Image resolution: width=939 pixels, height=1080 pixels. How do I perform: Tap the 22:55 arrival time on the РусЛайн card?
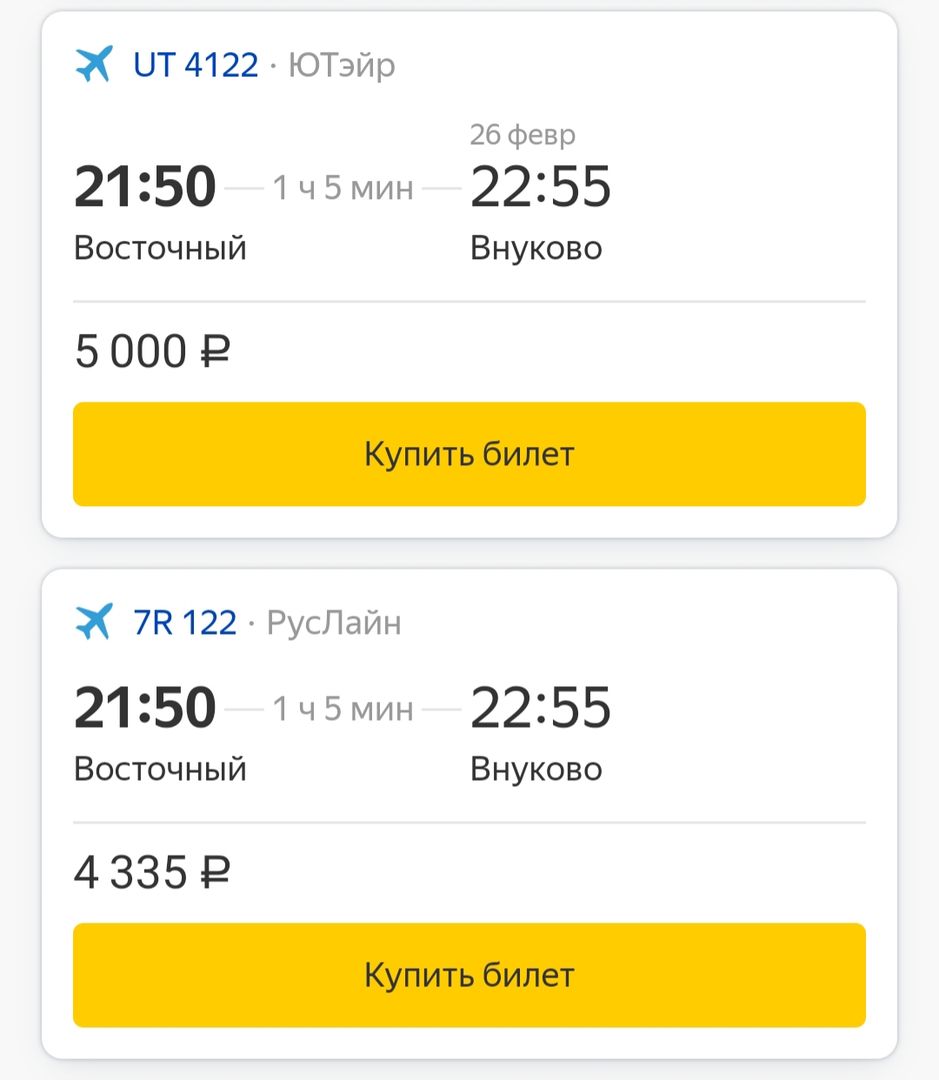[x=540, y=708]
